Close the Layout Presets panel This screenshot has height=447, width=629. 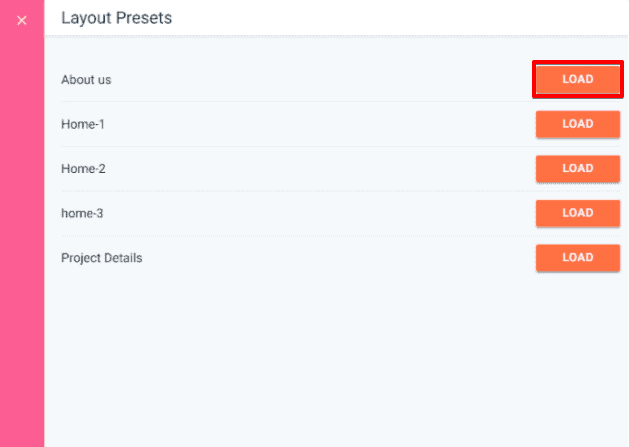click(22, 20)
